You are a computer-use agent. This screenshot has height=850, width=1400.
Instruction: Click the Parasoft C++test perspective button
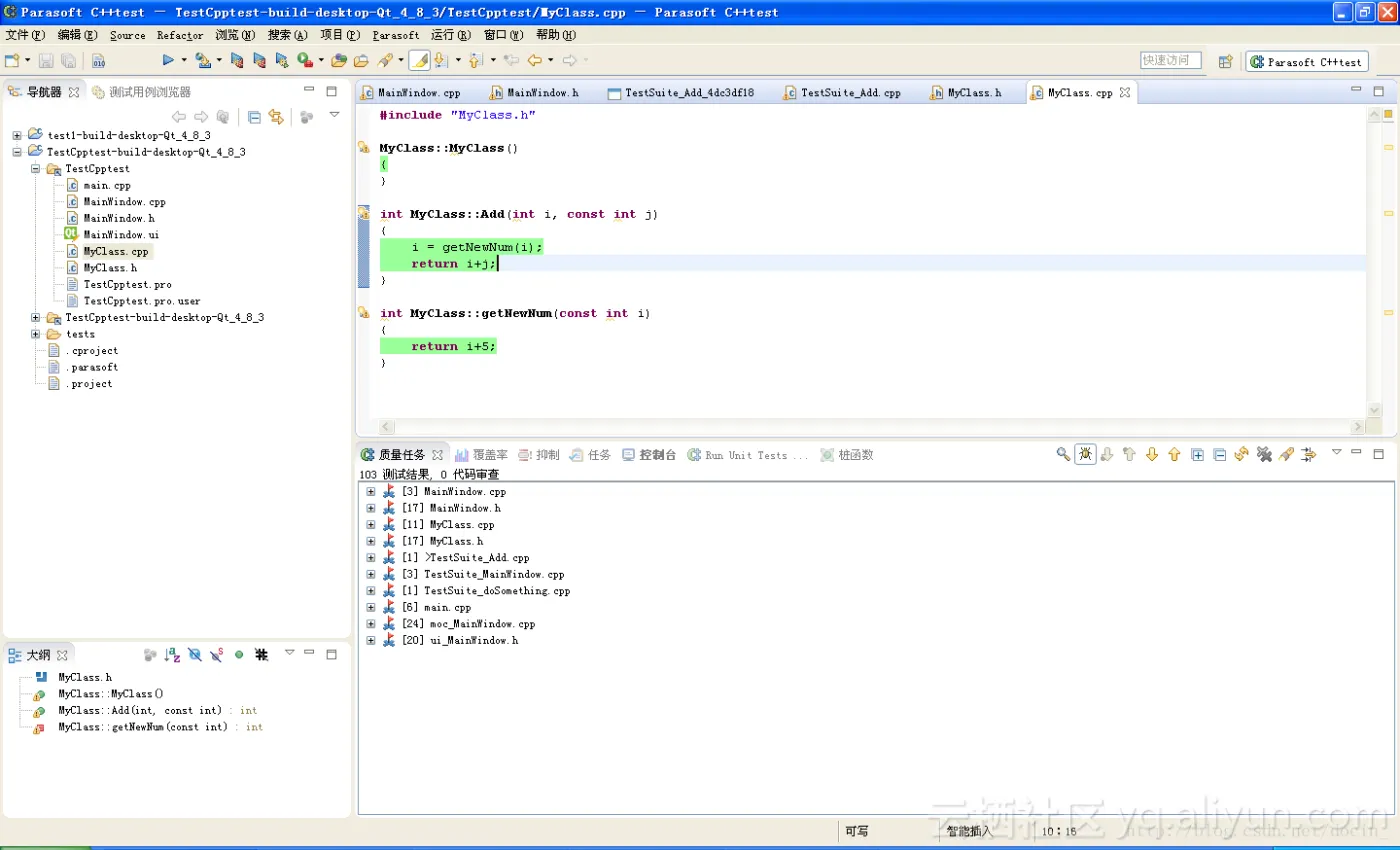tap(1306, 62)
